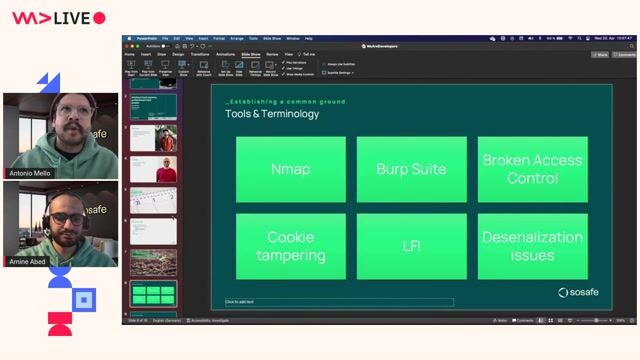
Task: Click the Home icon in quick access toolbar
Action: 177,46
